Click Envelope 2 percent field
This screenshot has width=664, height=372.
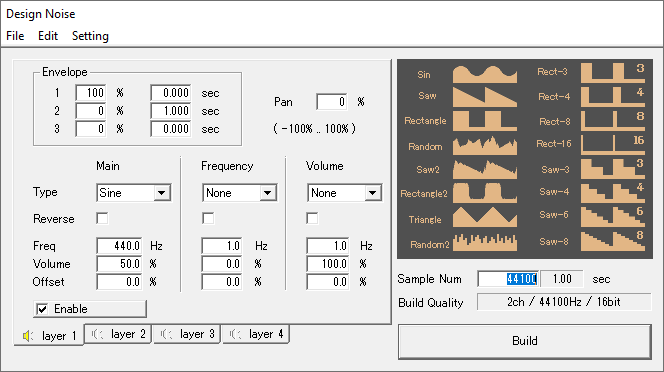(91, 111)
